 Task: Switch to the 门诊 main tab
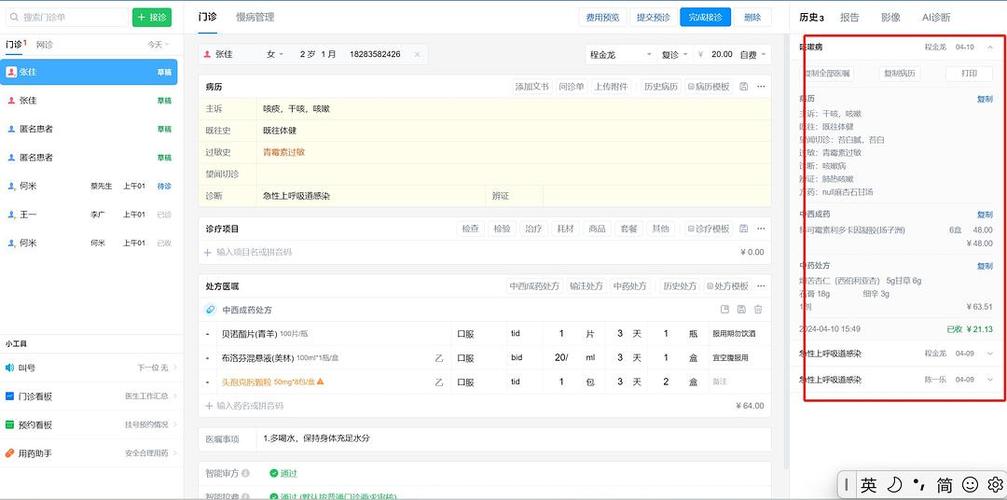pyautogui.click(x=207, y=17)
